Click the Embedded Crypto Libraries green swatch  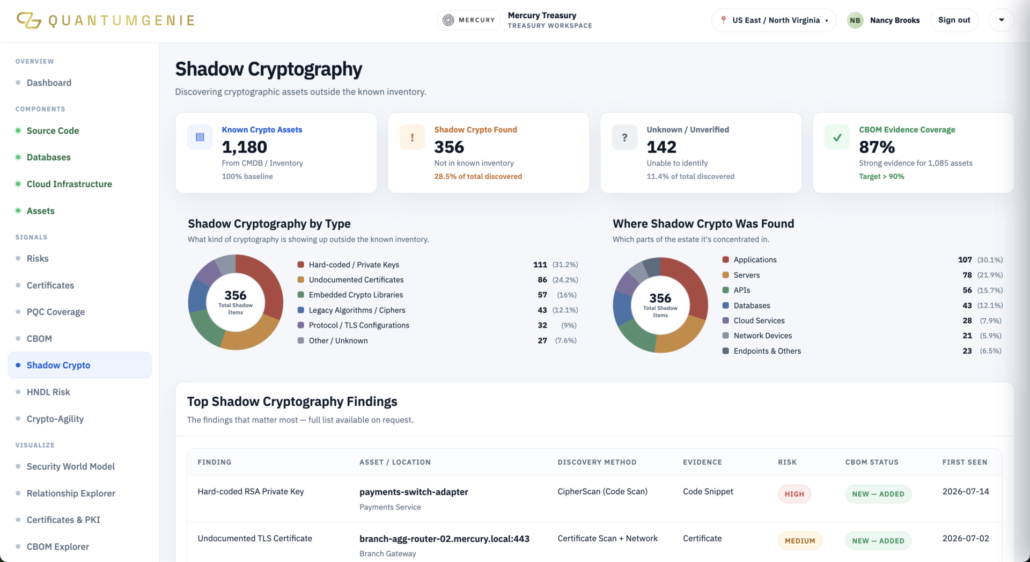point(301,295)
